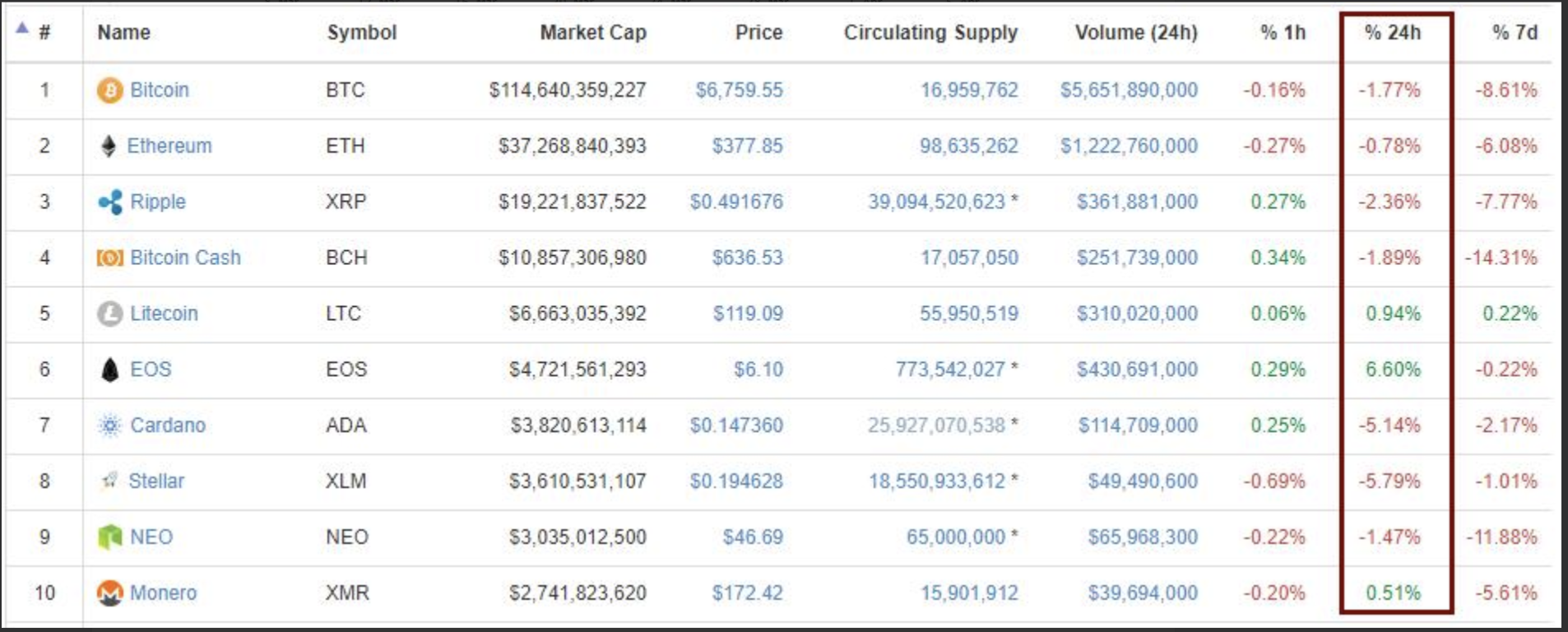Click the Monero orange icon
Viewport: 1568px width, 632px height.
[x=109, y=592]
